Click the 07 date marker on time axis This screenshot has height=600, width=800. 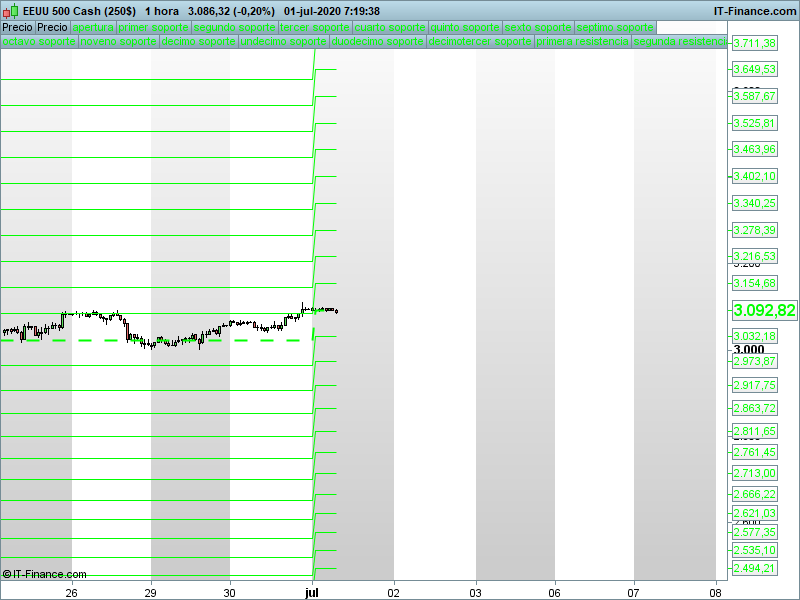coord(634,593)
